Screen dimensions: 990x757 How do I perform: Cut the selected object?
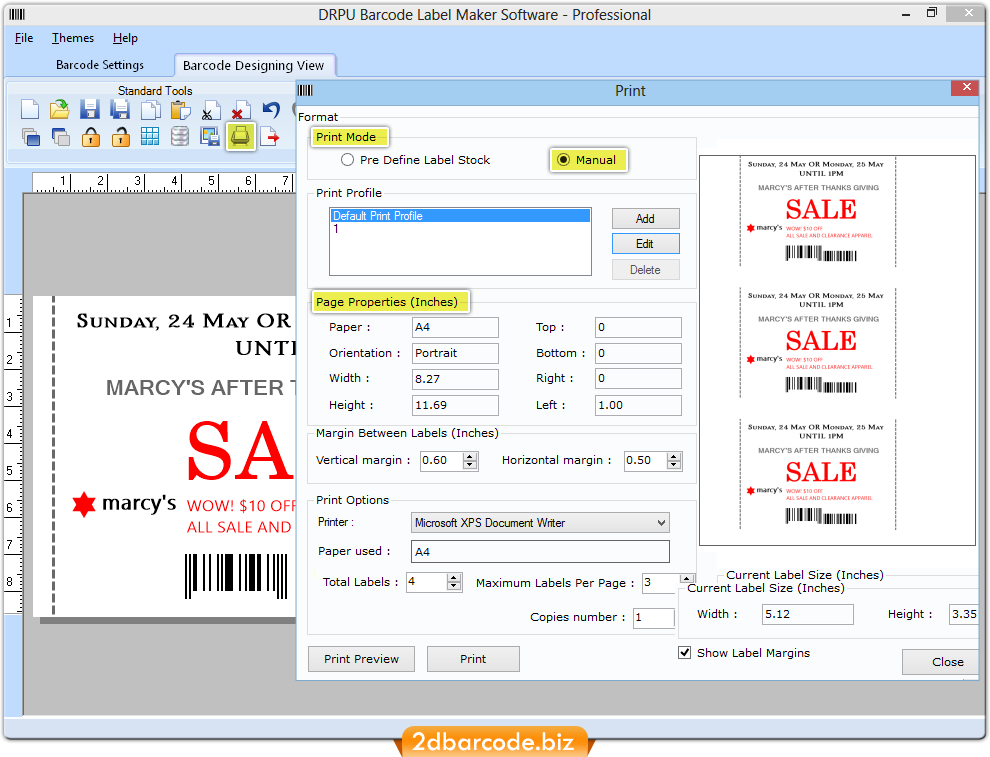(210, 110)
